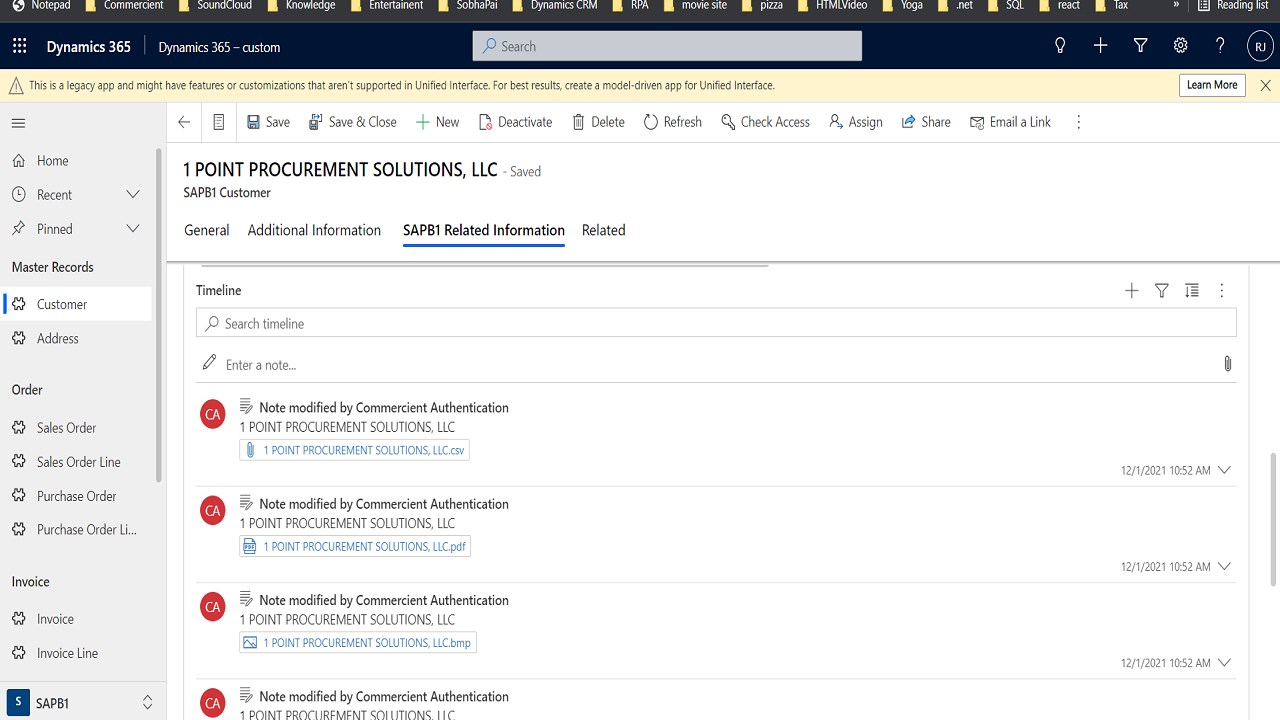1280x720 pixels.
Task: Open the Notepad bookmark
Action: click(x=43, y=5)
